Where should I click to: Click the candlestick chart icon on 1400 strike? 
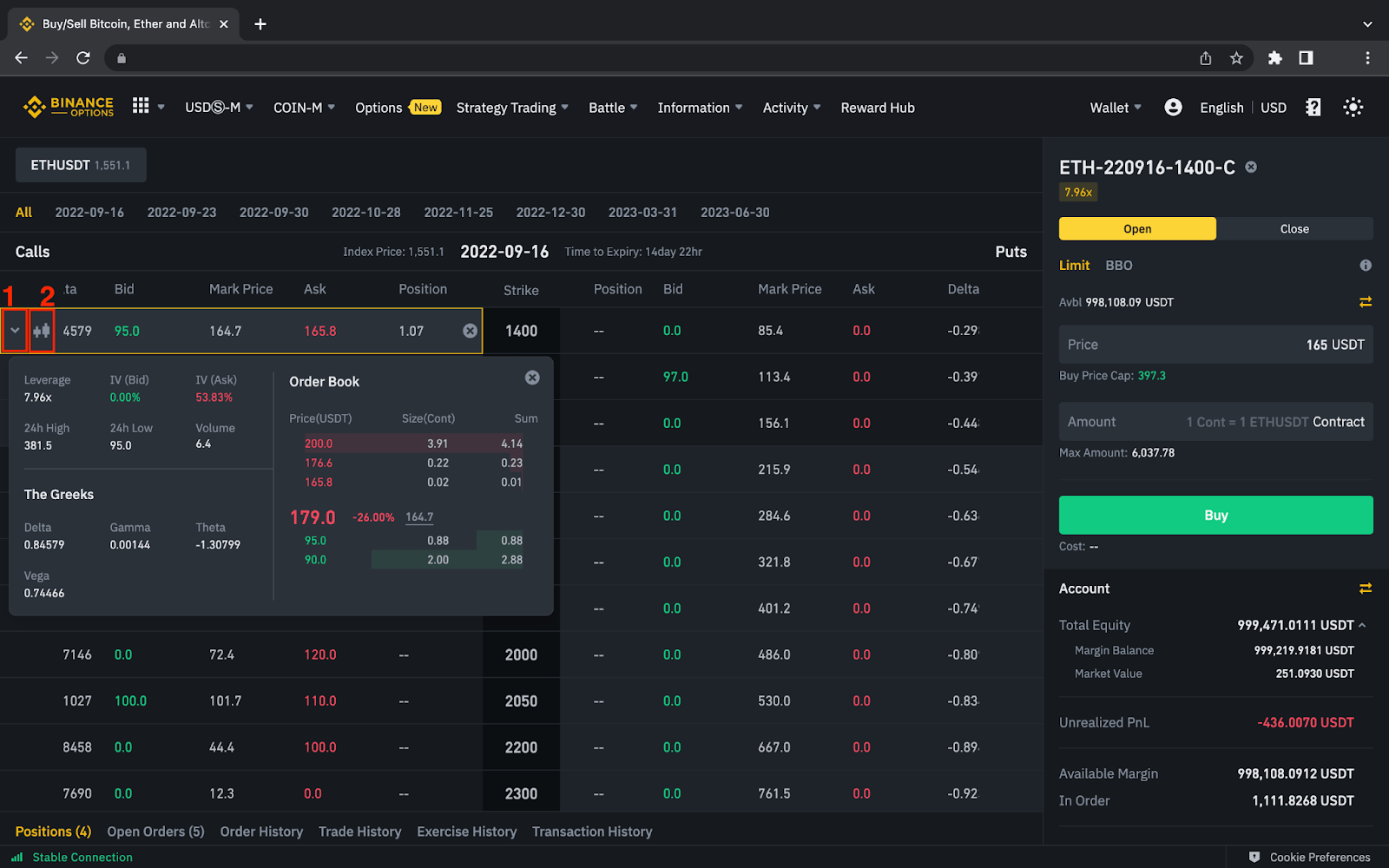[41, 331]
